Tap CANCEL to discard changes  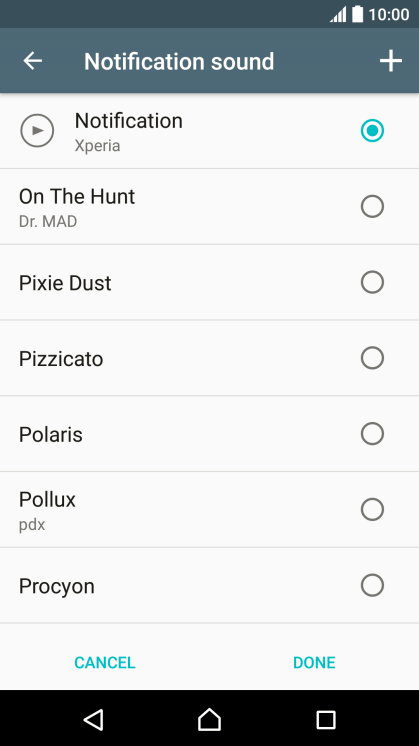[105, 662]
